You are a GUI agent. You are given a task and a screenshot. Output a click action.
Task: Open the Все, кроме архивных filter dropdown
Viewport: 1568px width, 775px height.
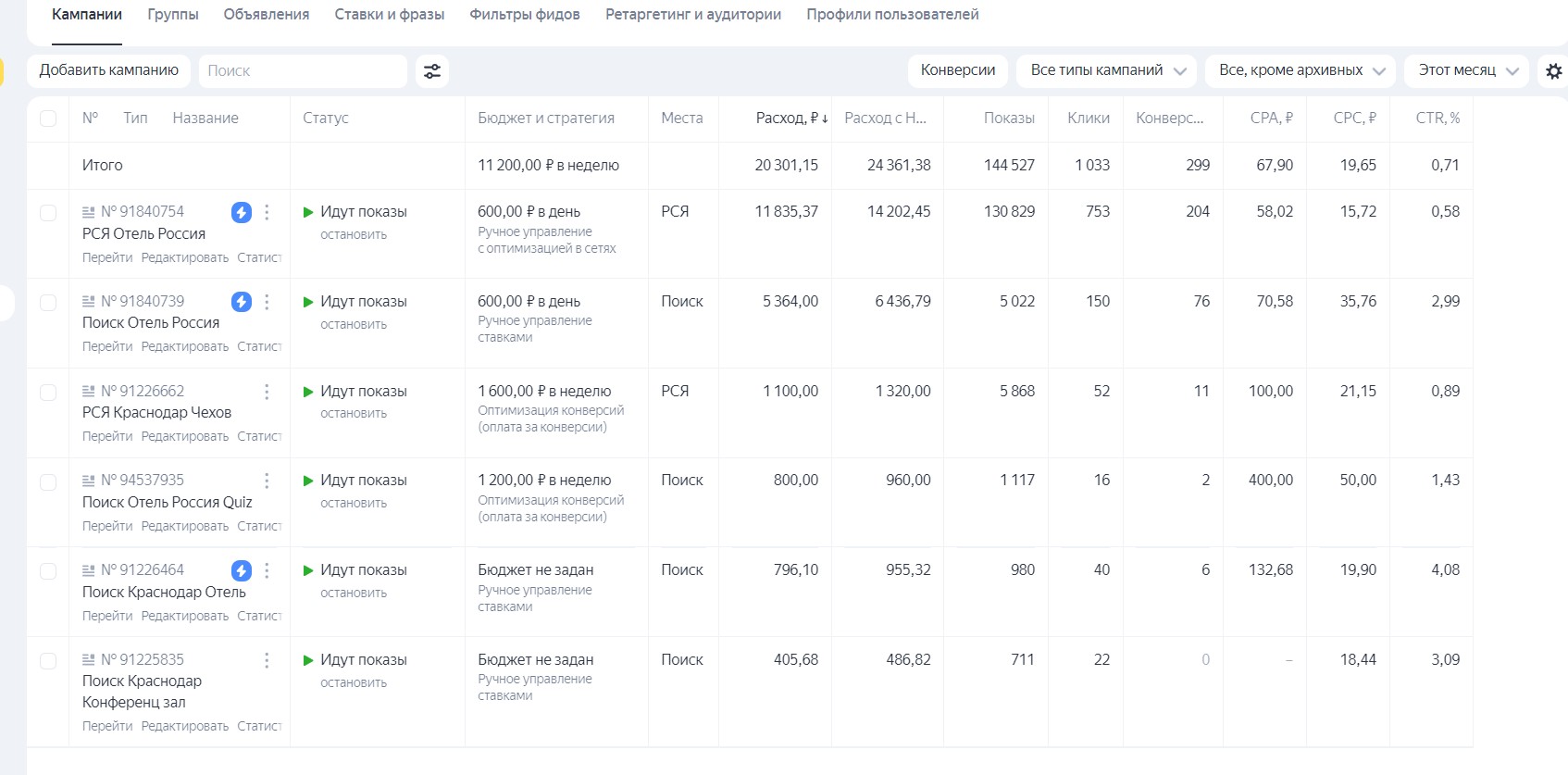pyautogui.click(x=1300, y=70)
